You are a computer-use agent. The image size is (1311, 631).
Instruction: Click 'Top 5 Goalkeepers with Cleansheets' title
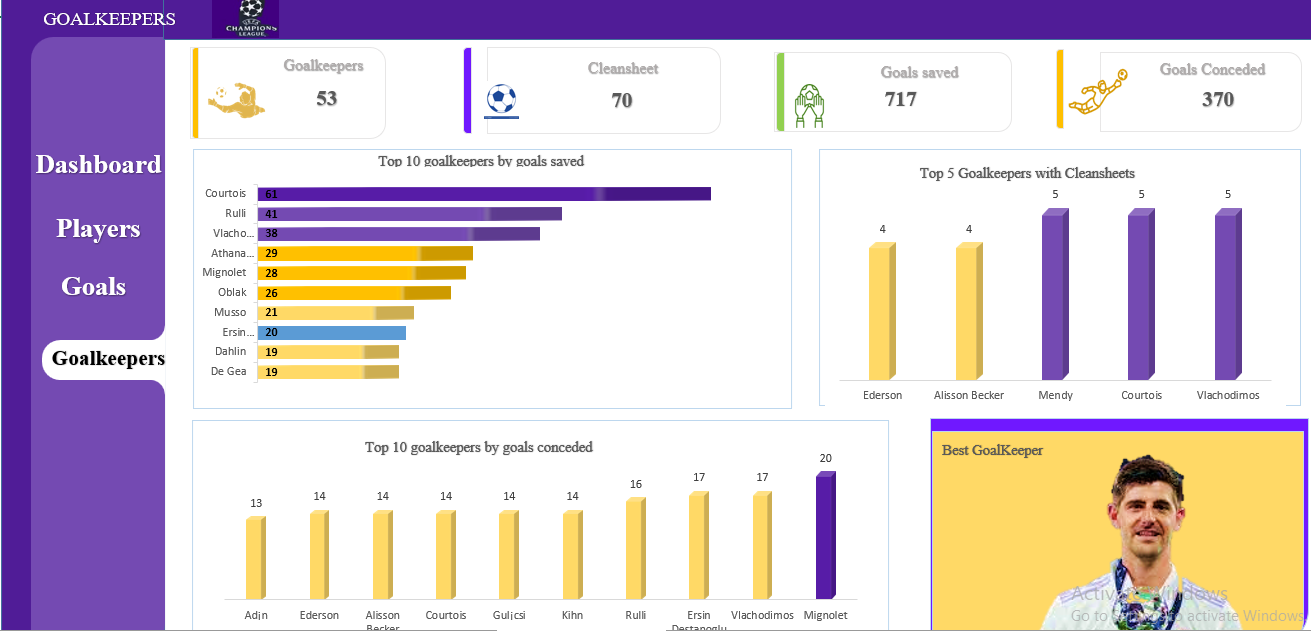[x=1027, y=173]
